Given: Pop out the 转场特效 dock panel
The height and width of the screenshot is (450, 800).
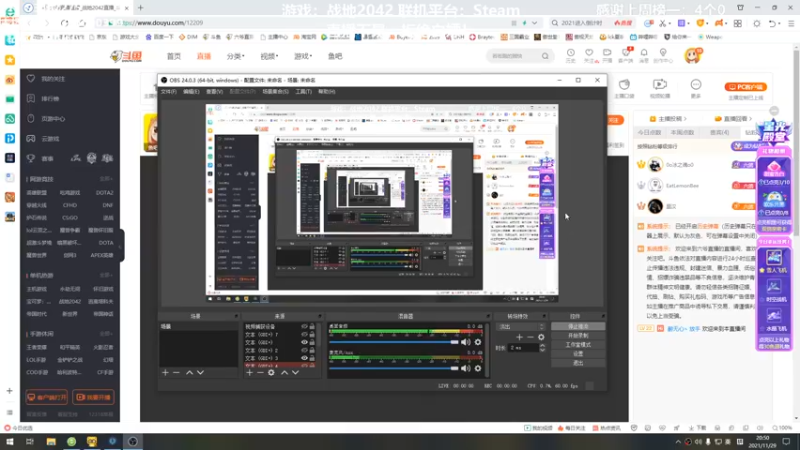Looking at the screenshot, I should tap(544, 316).
